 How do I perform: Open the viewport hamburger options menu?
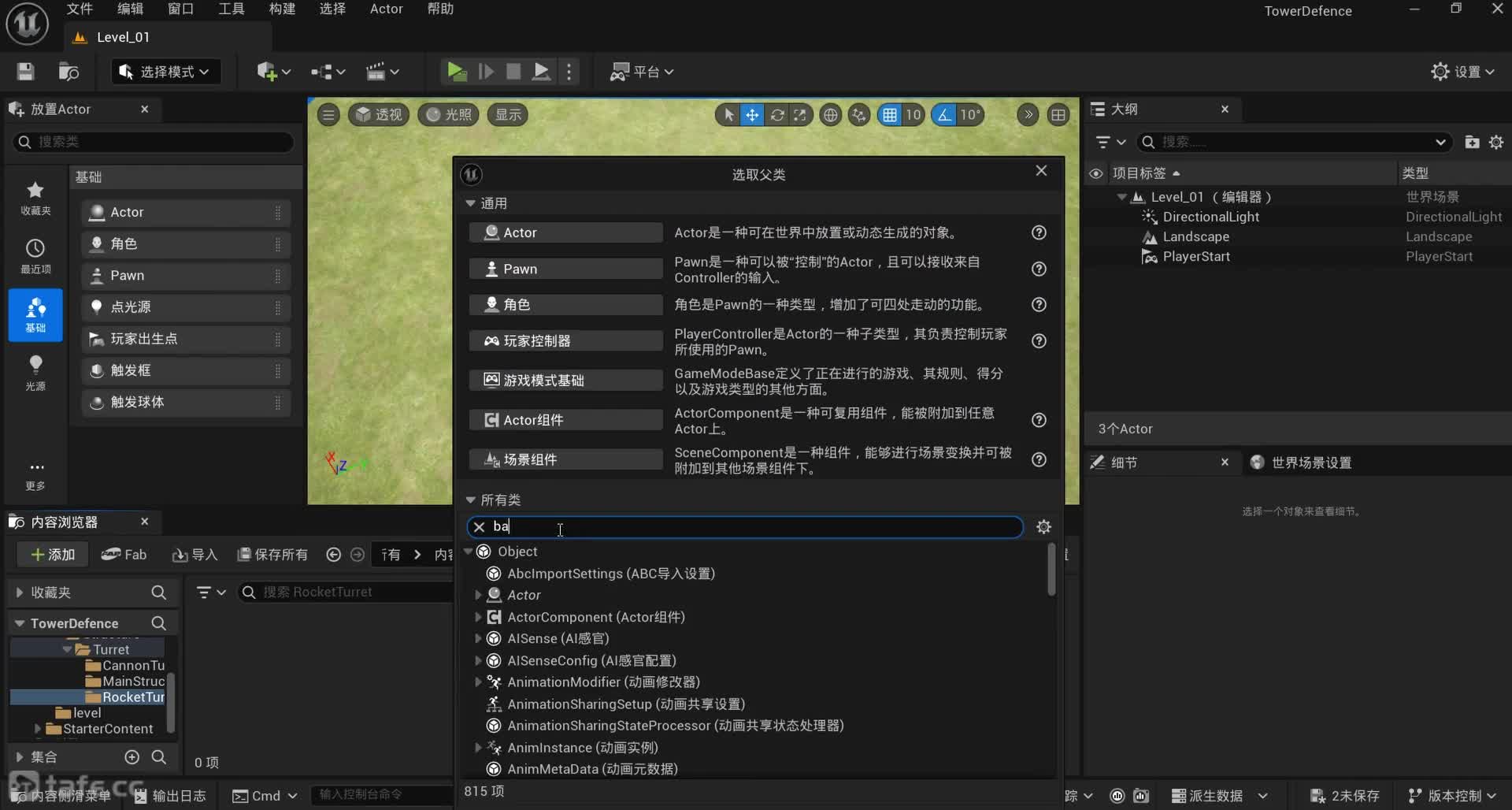click(328, 115)
